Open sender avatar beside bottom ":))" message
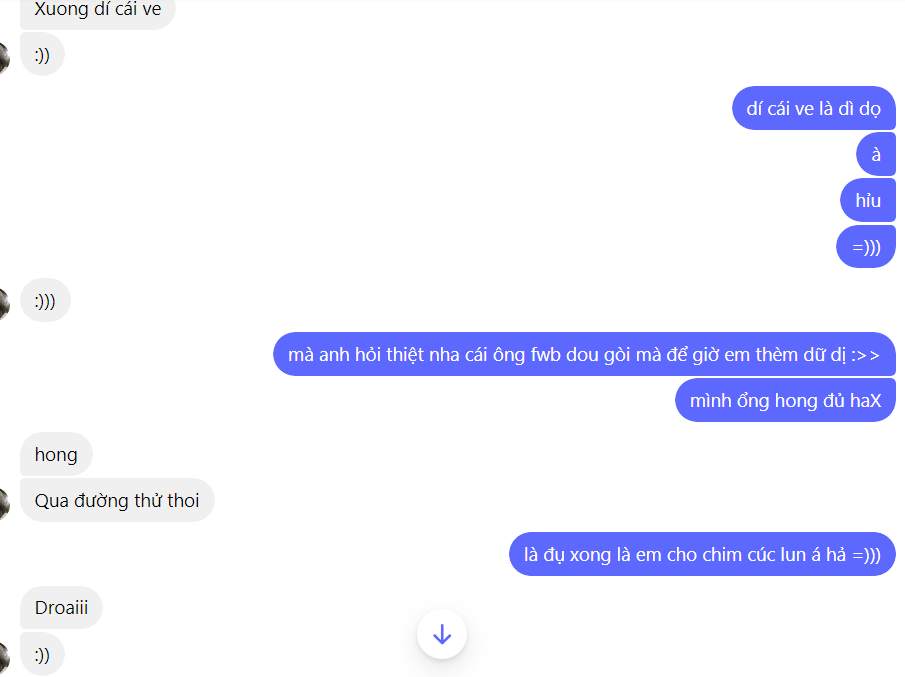Screen dimensions: 905x677 pyautogui.click(x=5, y=657)
